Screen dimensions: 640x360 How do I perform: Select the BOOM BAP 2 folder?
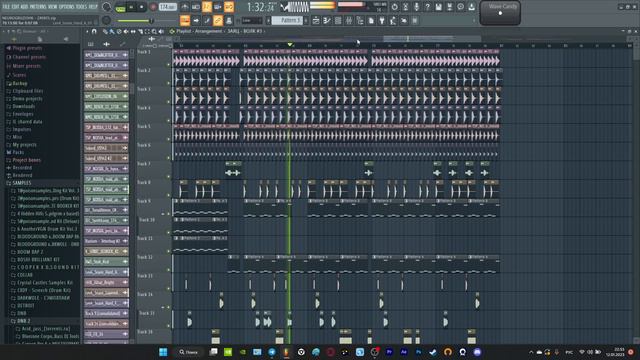click(x=30, y=252)
